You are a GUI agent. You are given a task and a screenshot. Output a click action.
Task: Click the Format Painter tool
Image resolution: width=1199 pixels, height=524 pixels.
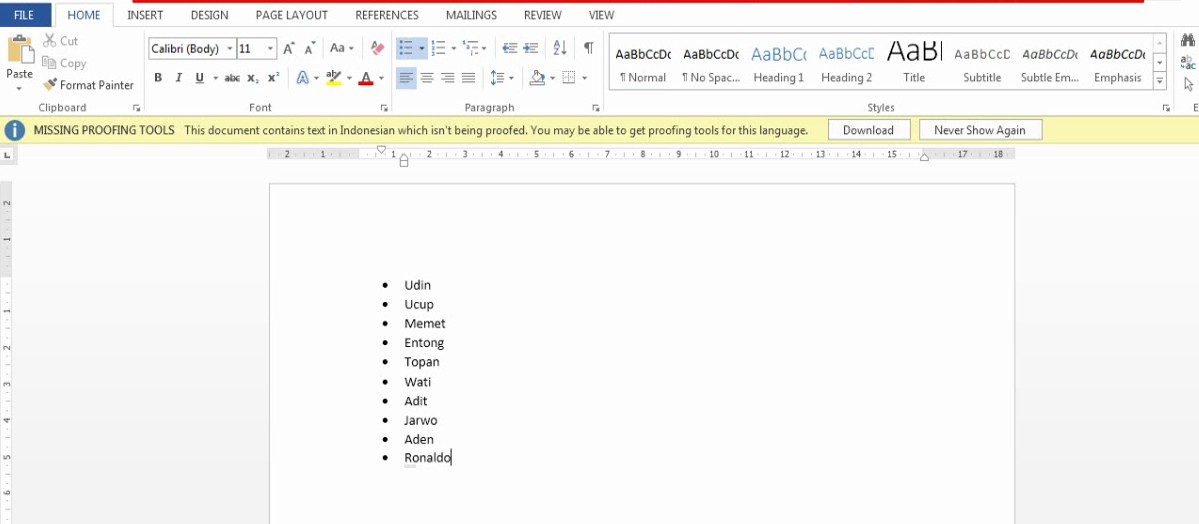[x=88, y=85]
